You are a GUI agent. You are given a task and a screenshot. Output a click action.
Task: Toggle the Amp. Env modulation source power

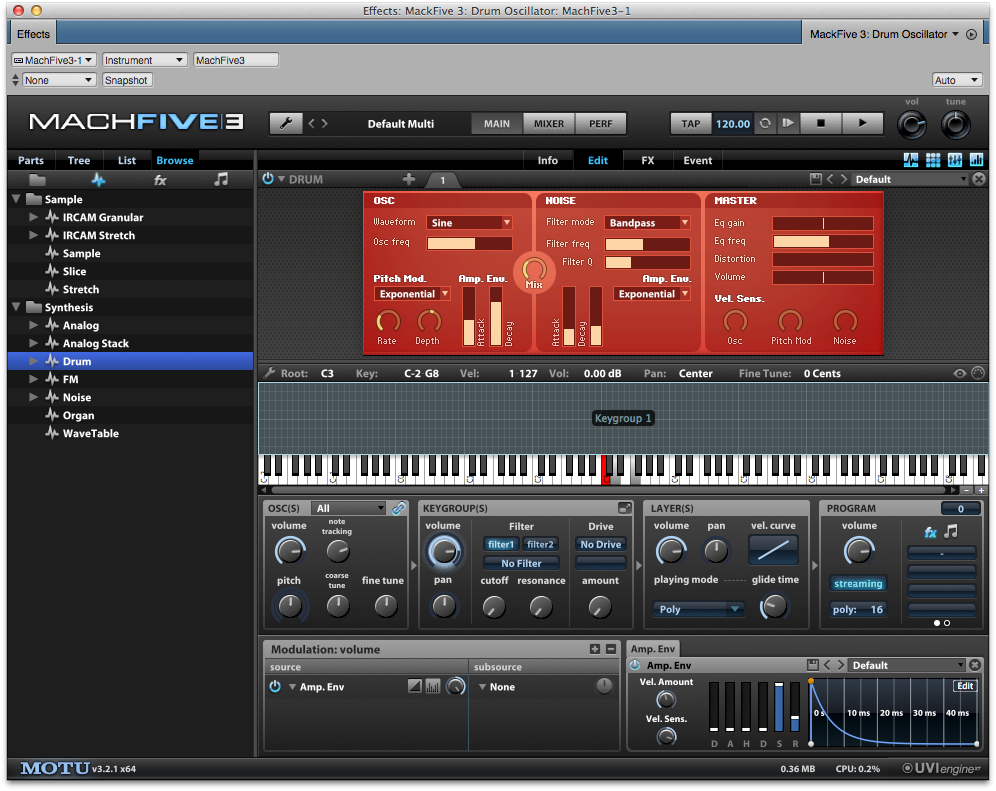tap(275, 687)
